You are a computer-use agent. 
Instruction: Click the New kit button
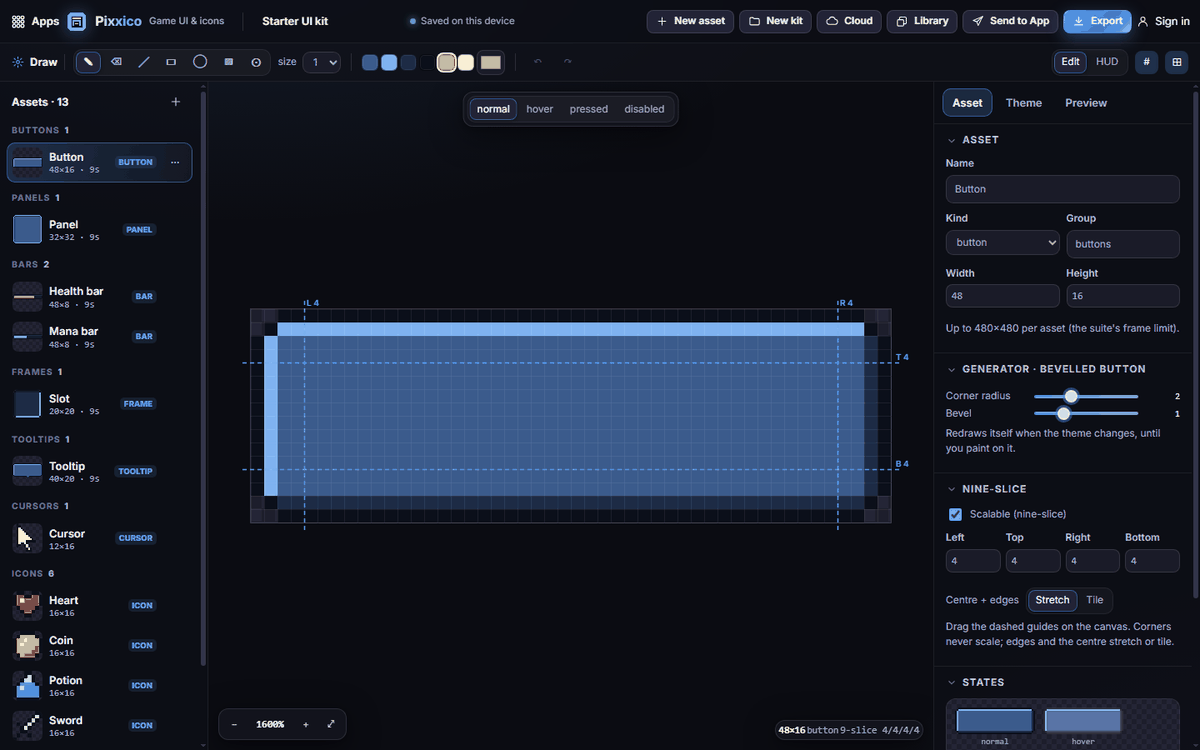pyautogui.click(x=776, y=21)
